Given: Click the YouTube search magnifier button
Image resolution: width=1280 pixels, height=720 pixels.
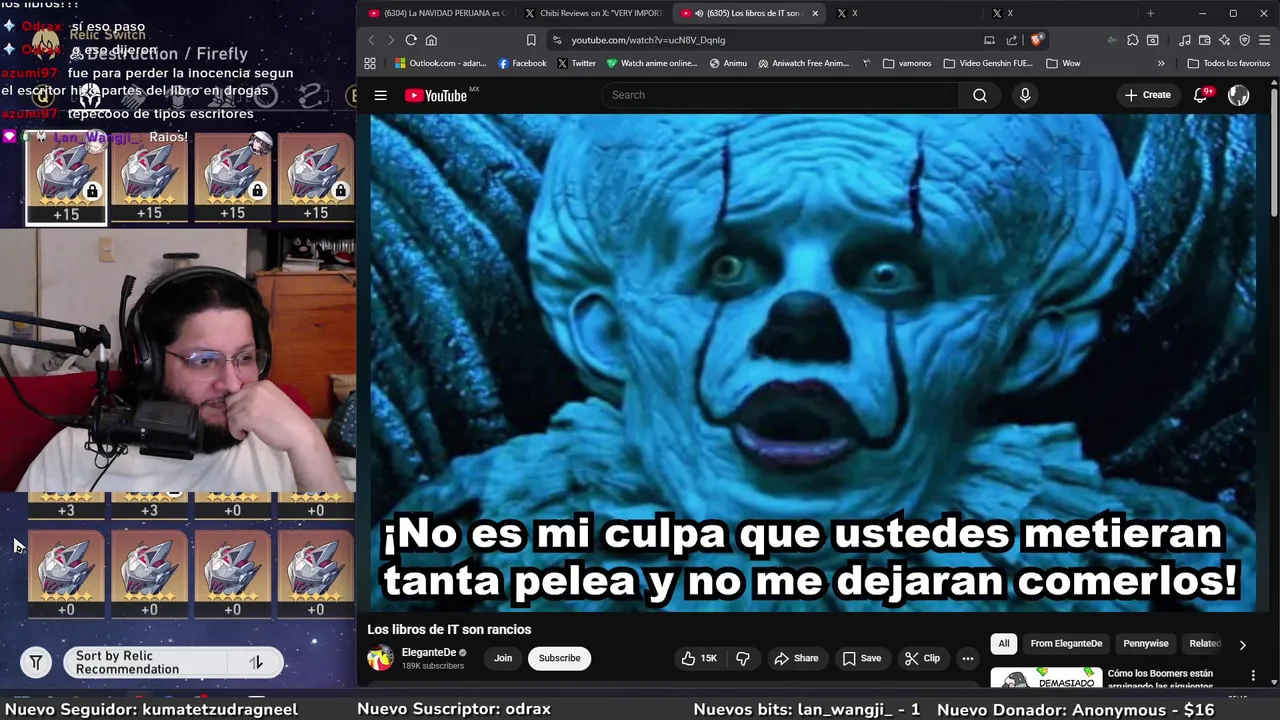Looking at the screenshot, I should (x=980, y=95).
